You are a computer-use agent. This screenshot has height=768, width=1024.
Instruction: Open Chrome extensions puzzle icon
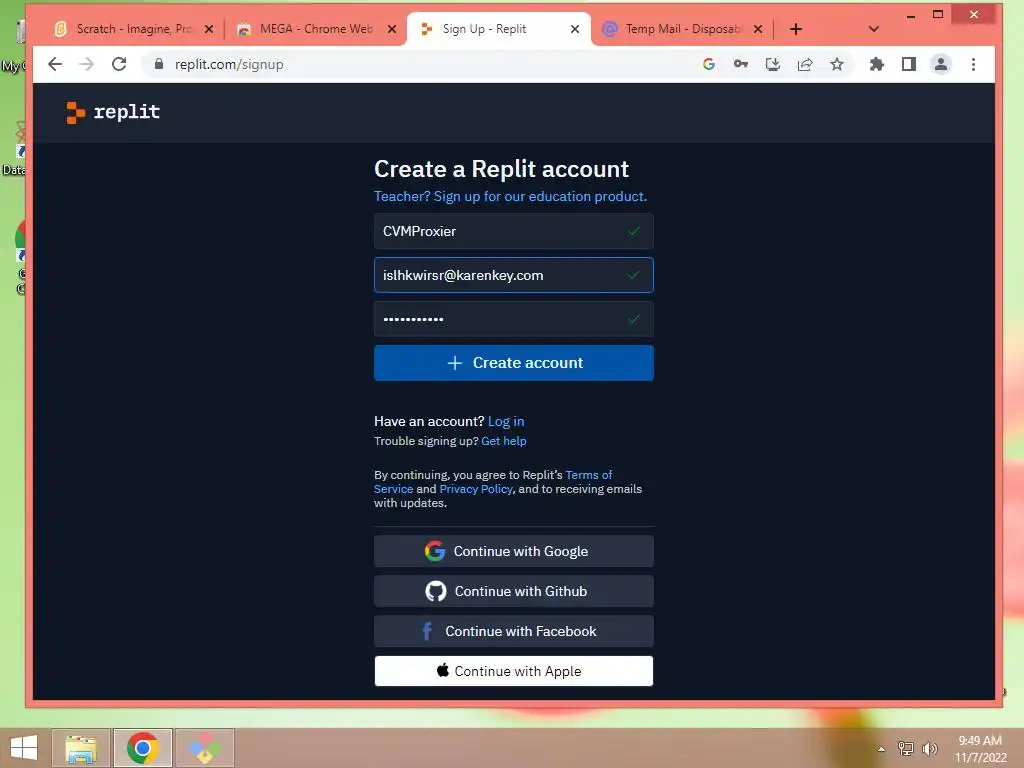pos(876,64)
